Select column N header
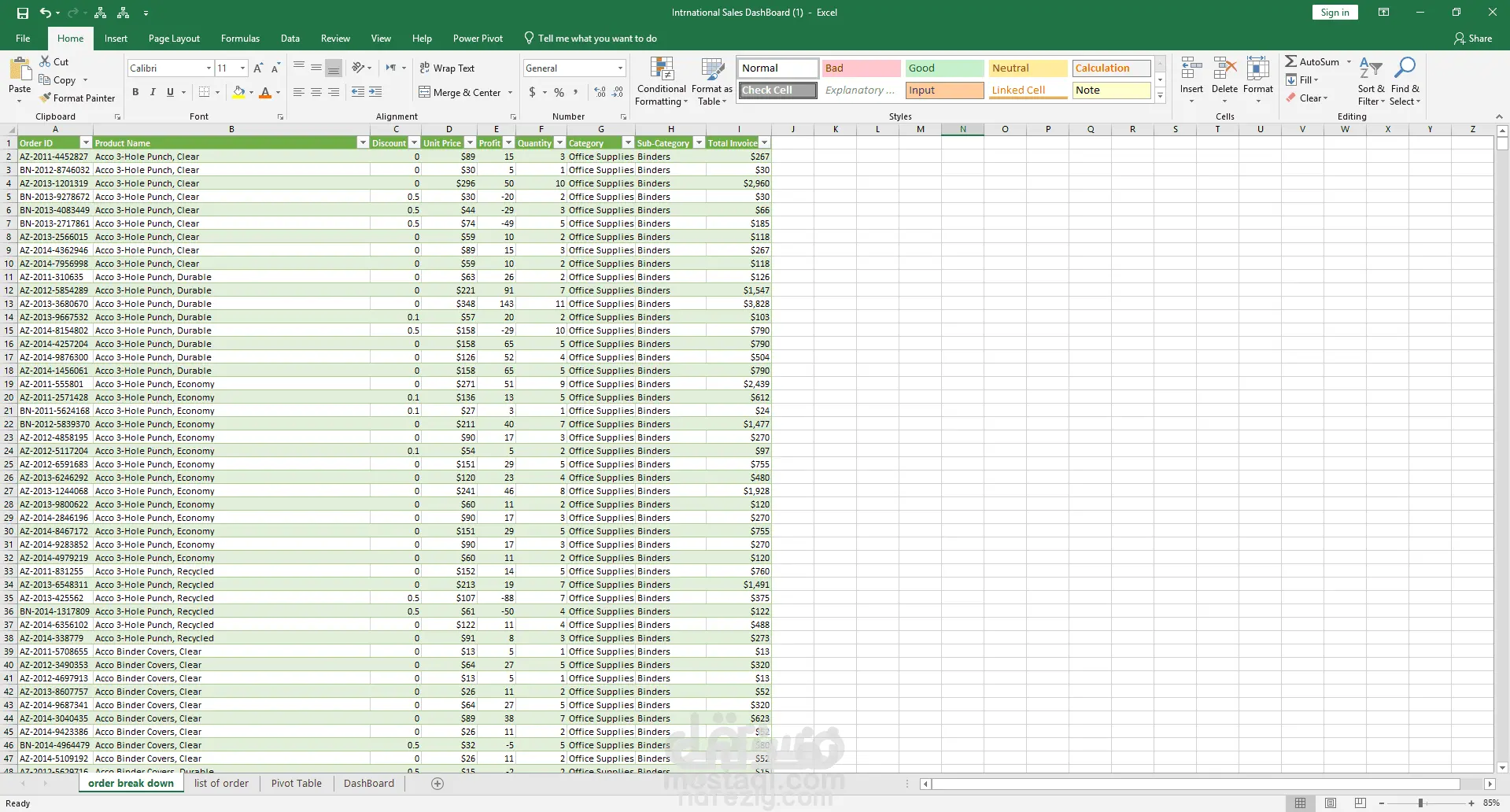1510x812 pixels. point(962,129)
